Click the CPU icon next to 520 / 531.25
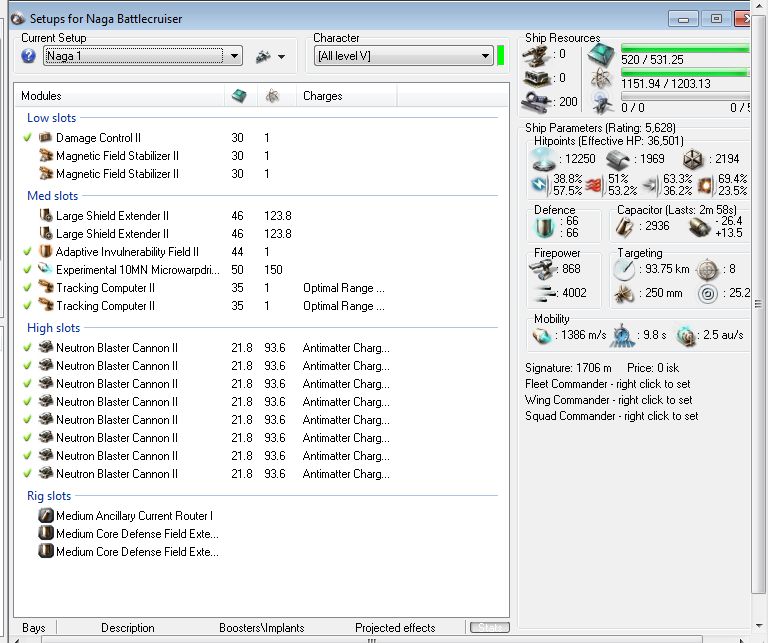 click(x=601, y=55)
